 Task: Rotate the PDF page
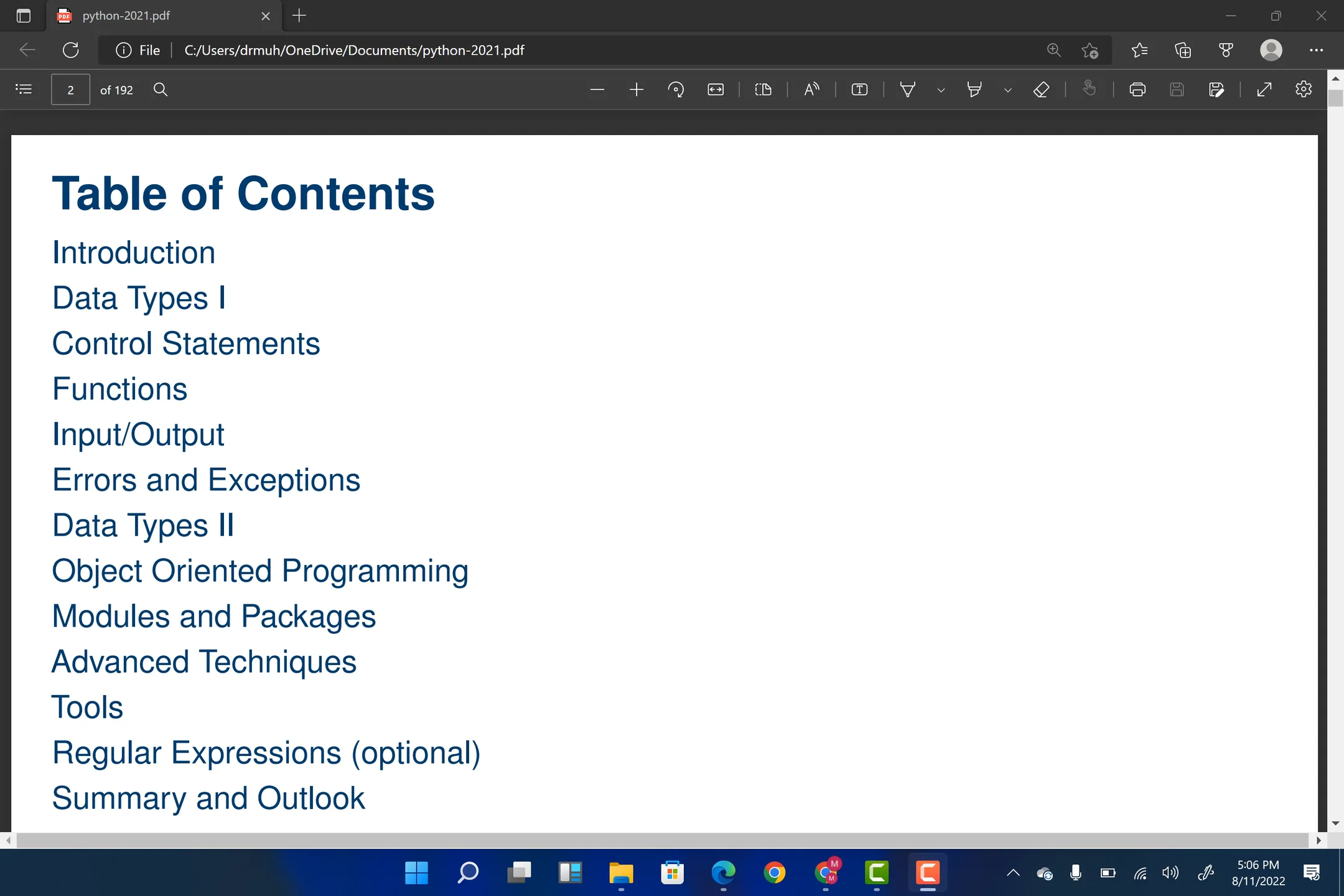(x=676, y=89)
